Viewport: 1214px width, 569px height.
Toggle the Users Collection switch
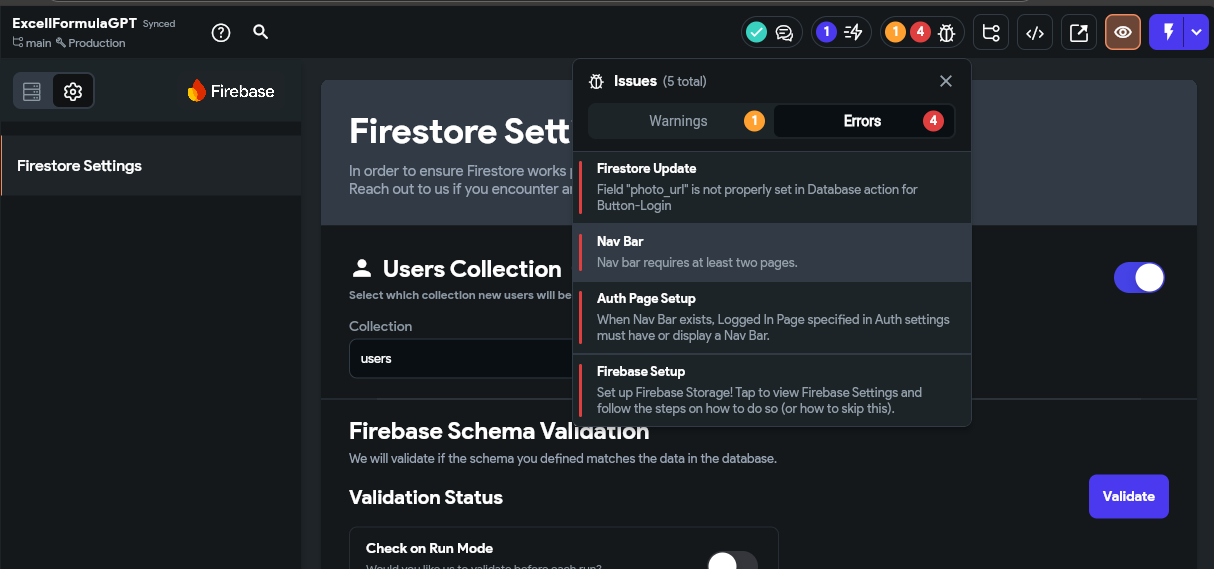[x=1140, y=277]
